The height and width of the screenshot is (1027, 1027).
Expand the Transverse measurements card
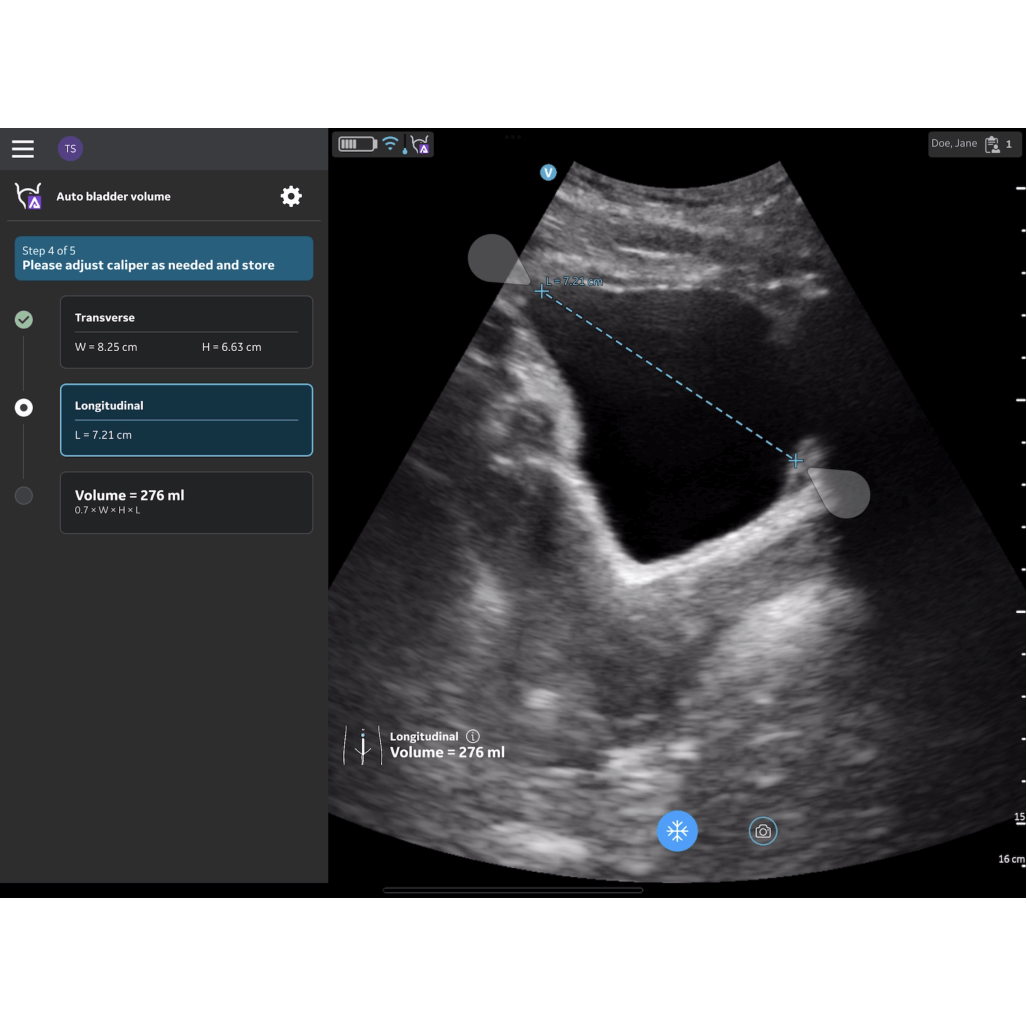click(x=186, y=331)
